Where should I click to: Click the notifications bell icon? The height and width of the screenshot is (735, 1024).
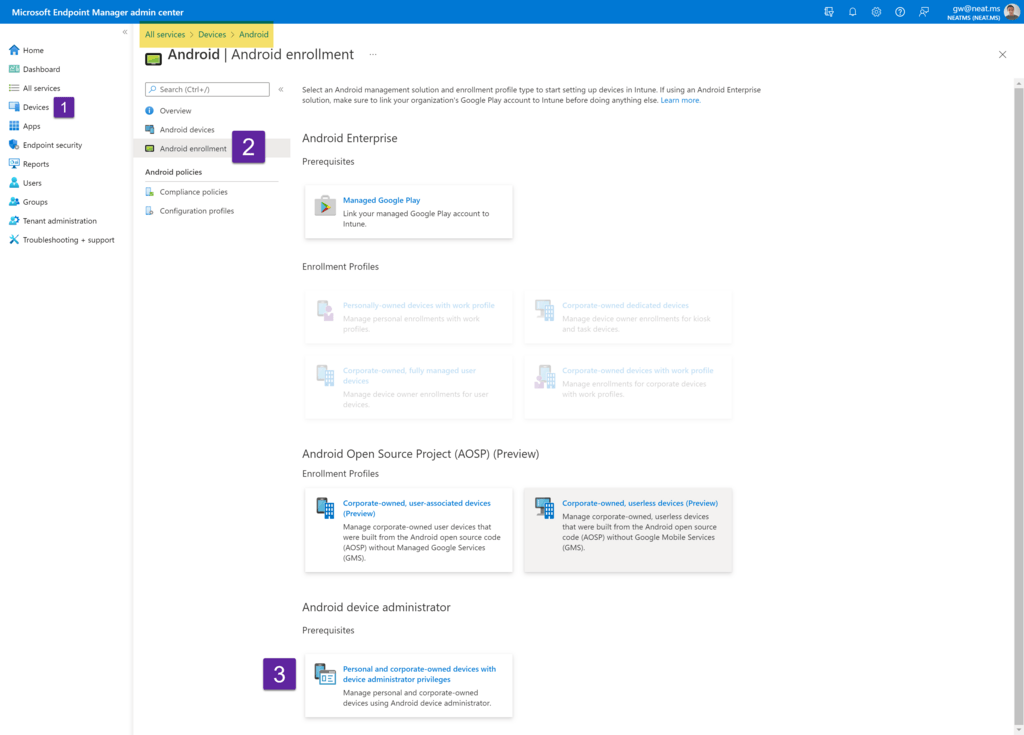[853, 12]
